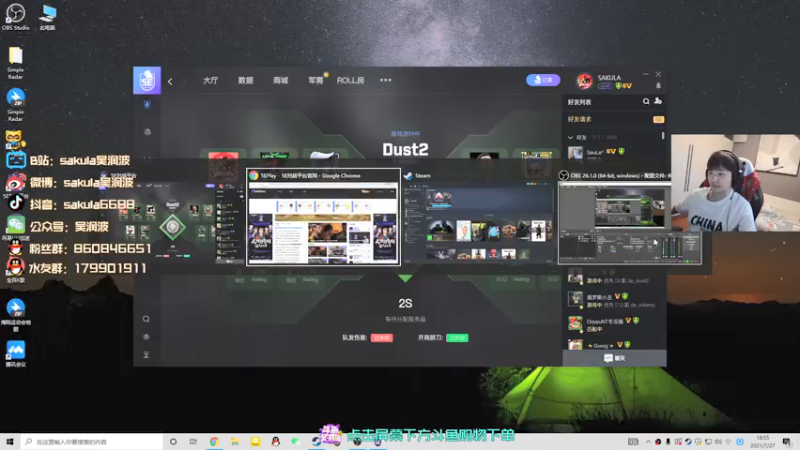Switch to the Steam window thumbnail
The image size is (800, 450).
(478, 217)
